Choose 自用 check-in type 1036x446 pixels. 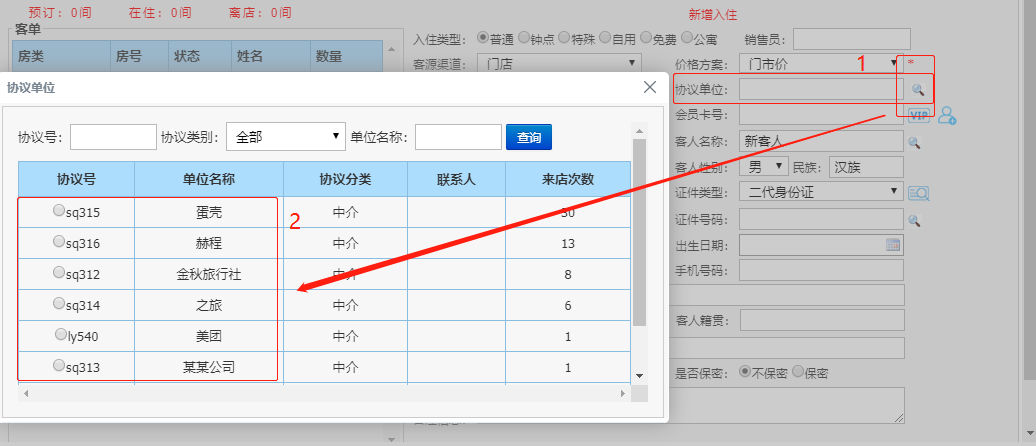pyautogui.click(x=605, y=38)
